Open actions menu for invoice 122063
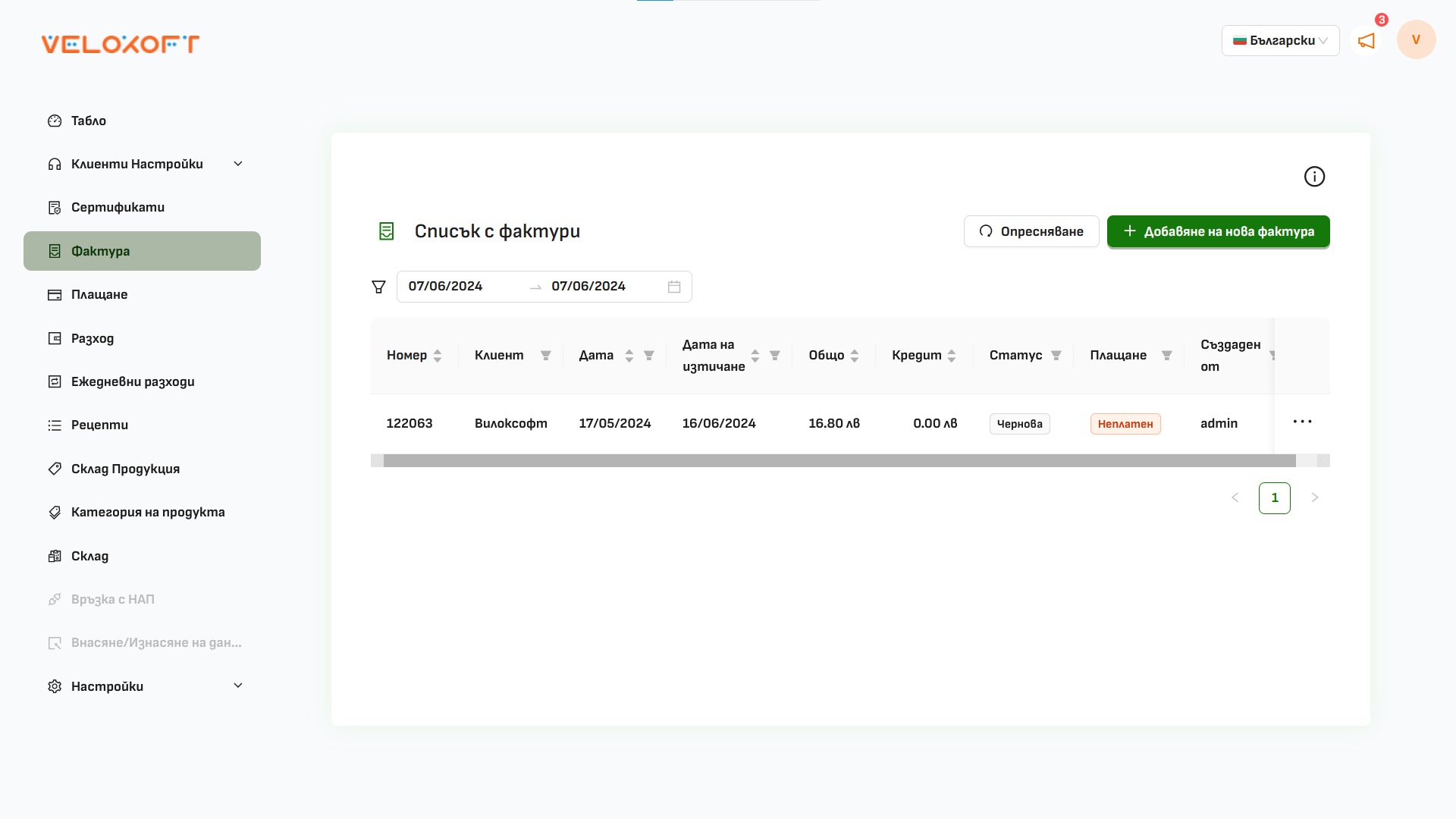Screen dimensions: 1456x819 click(1302, 422)
